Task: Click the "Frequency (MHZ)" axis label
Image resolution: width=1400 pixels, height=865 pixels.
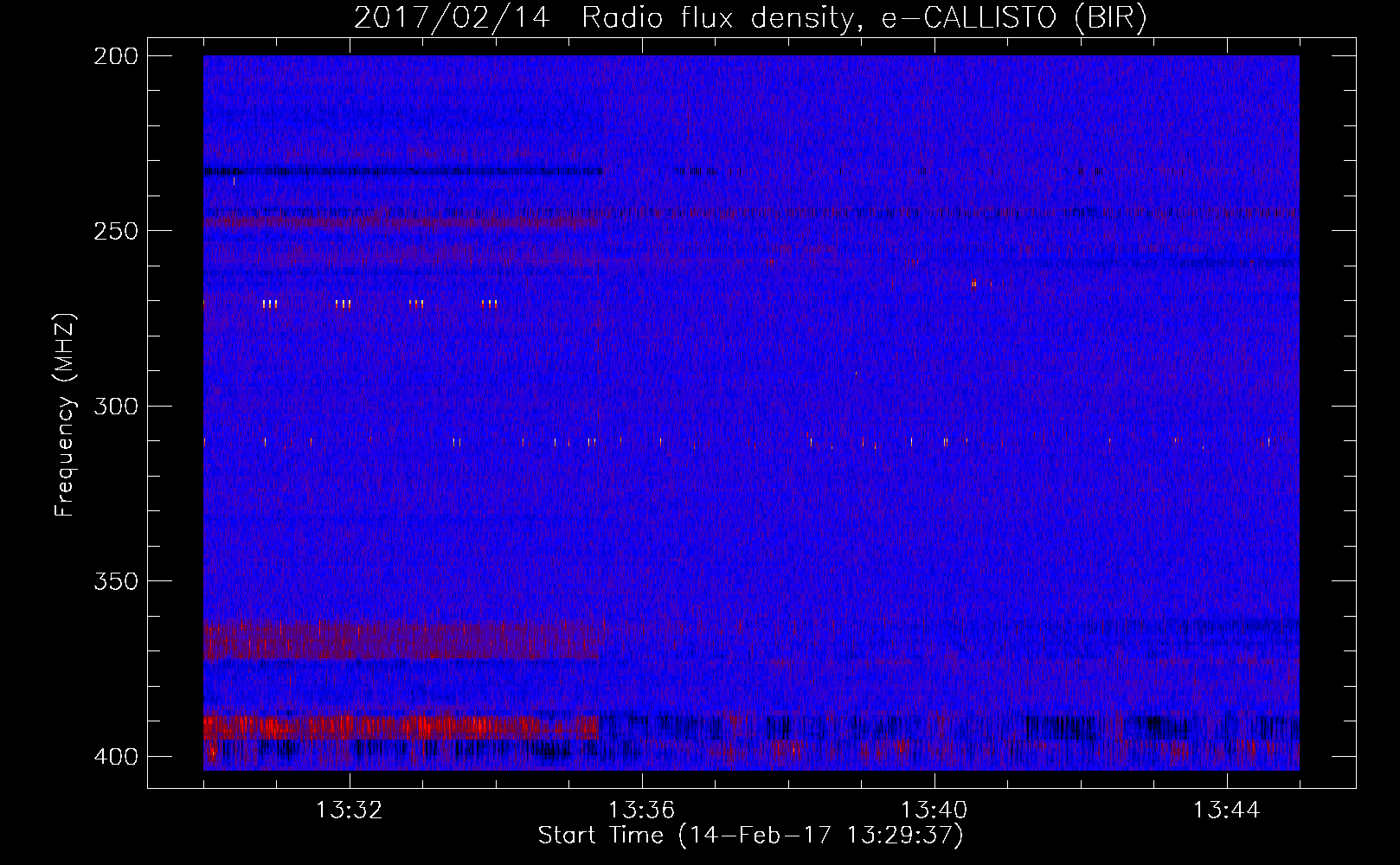Action: 65,415
